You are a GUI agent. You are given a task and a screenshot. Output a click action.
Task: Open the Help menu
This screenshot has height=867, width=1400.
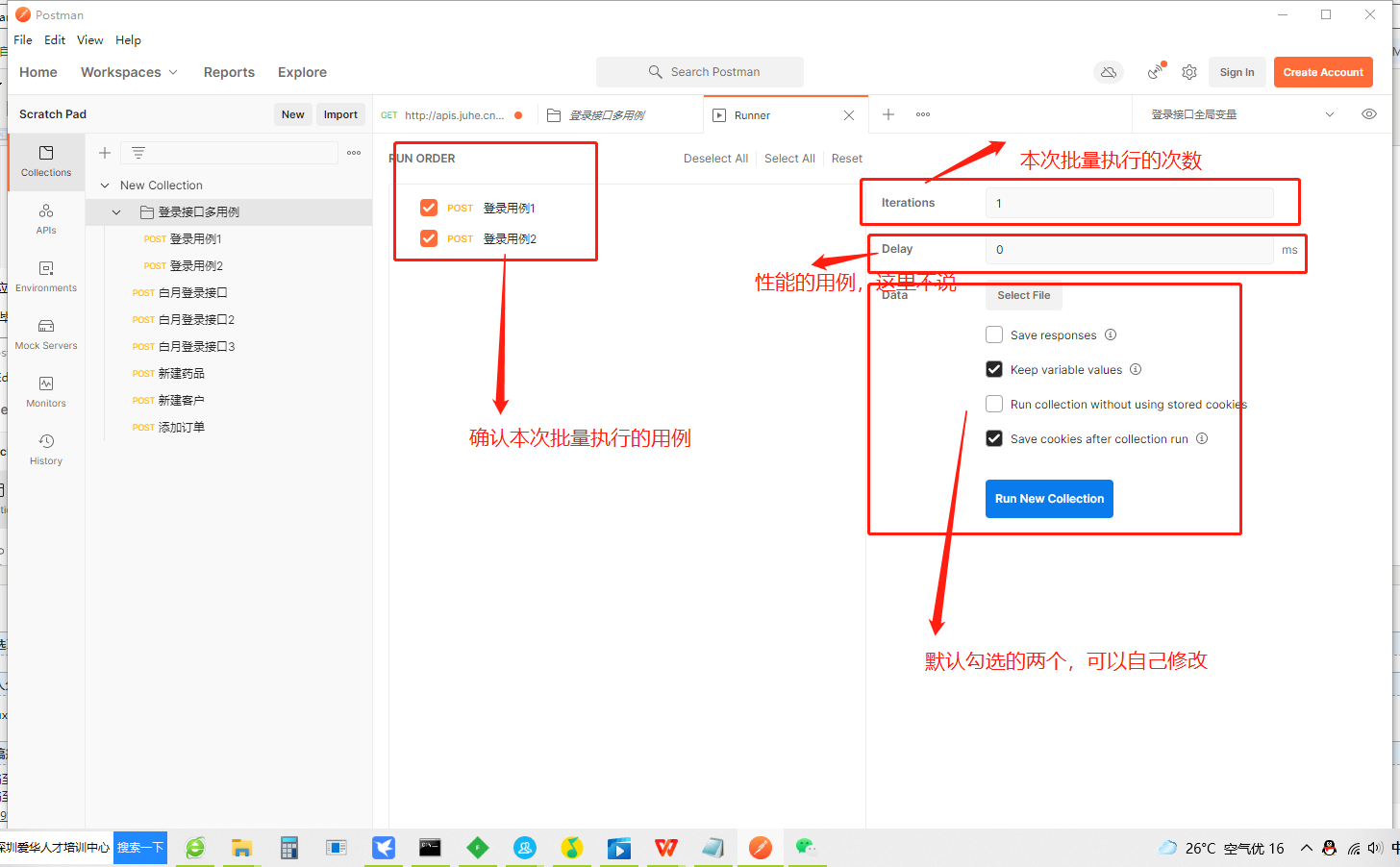coord(128,40)
